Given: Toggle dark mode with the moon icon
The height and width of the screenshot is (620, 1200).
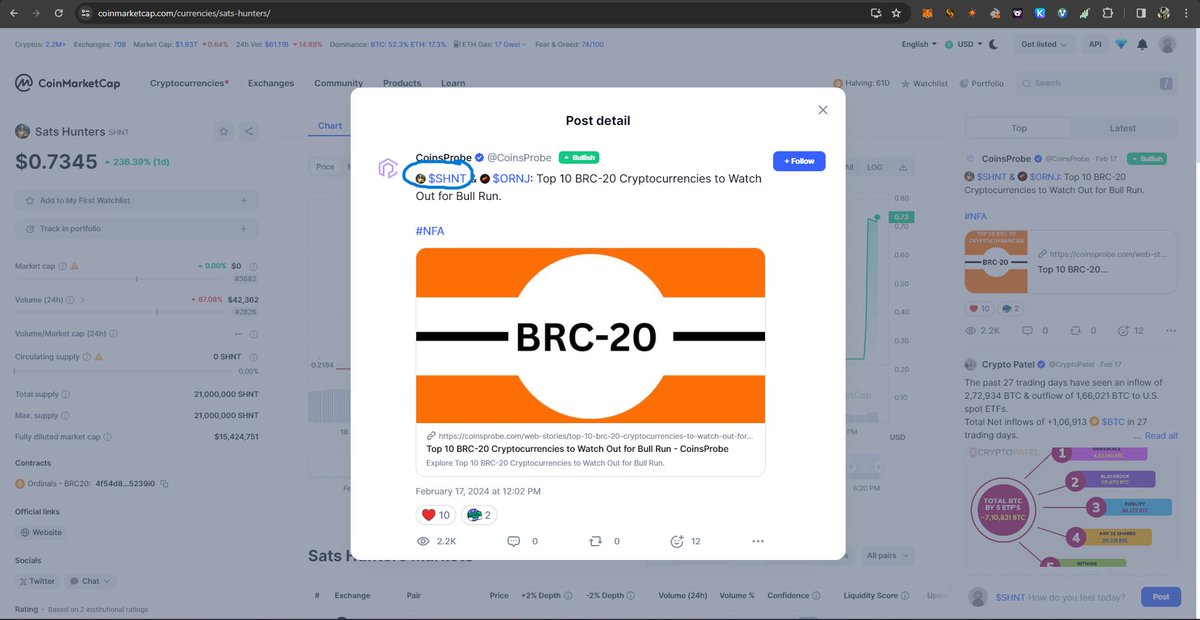Looking at the screenshot, I should click(x=993, y=44).
